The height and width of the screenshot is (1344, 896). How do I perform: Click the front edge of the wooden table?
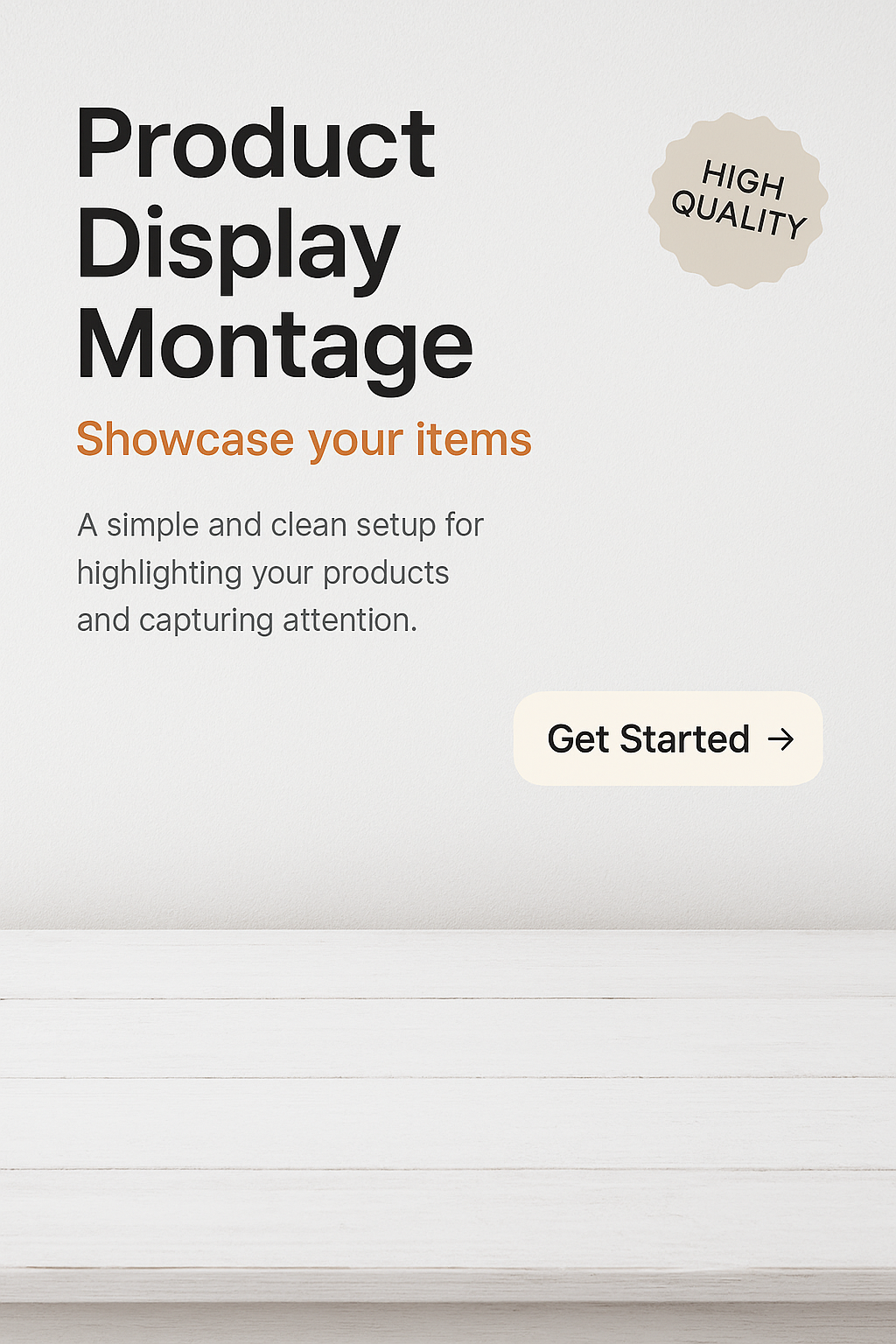pos(448,1285)
